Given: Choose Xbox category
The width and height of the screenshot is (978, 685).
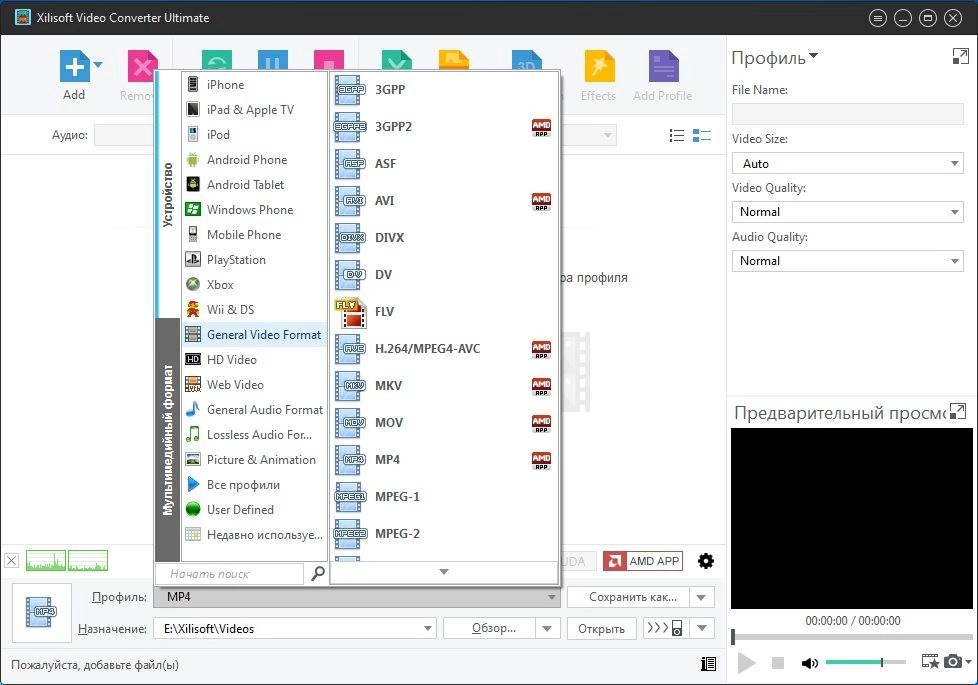Looking at the screenshot, I should click(254, 284).
